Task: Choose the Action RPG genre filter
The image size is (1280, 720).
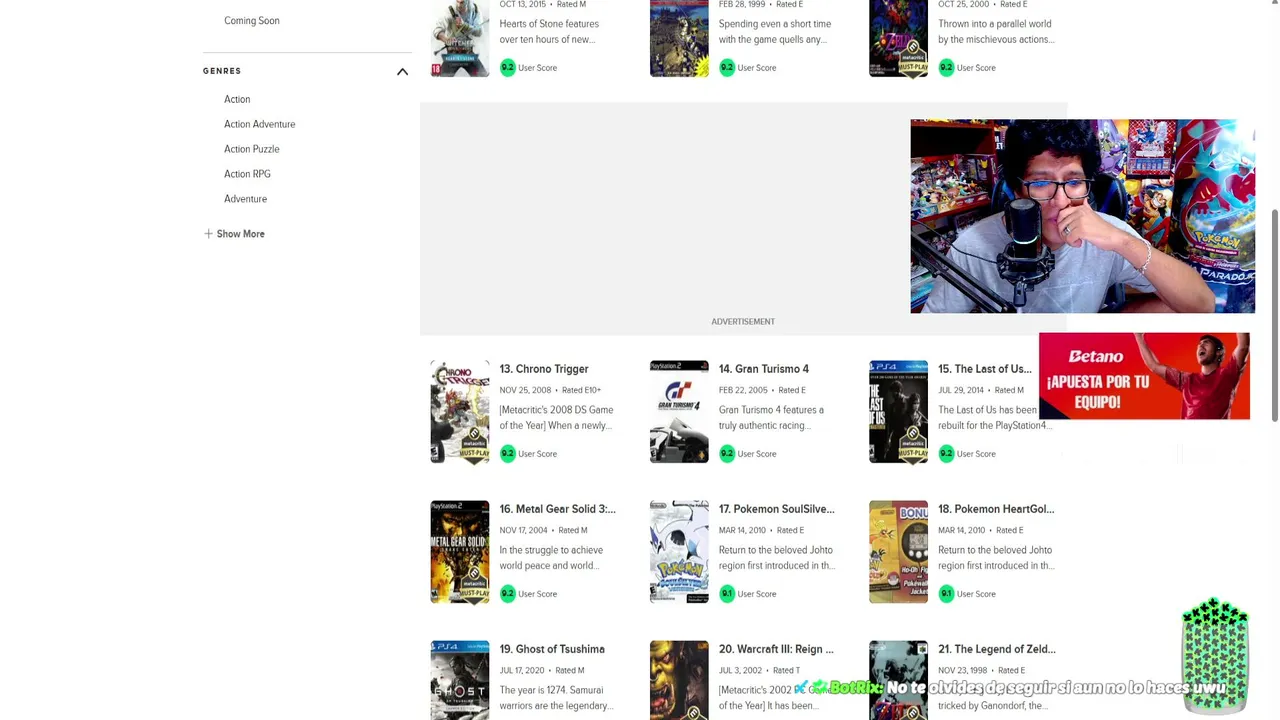Action: [x=247, y=175]
